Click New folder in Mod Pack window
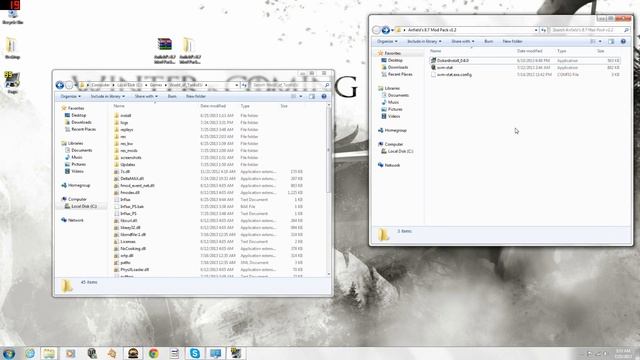Viewport: 640px width, 360px height. pos(513,41)
